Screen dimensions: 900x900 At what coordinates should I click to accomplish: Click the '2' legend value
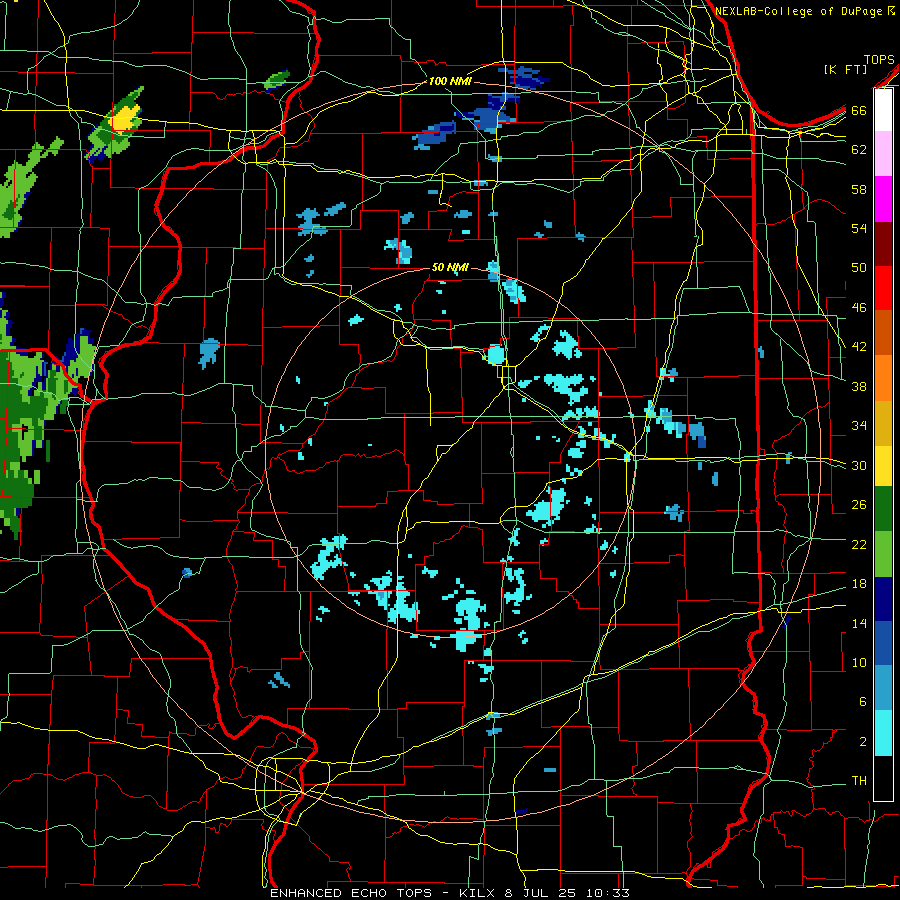point(862,742)
